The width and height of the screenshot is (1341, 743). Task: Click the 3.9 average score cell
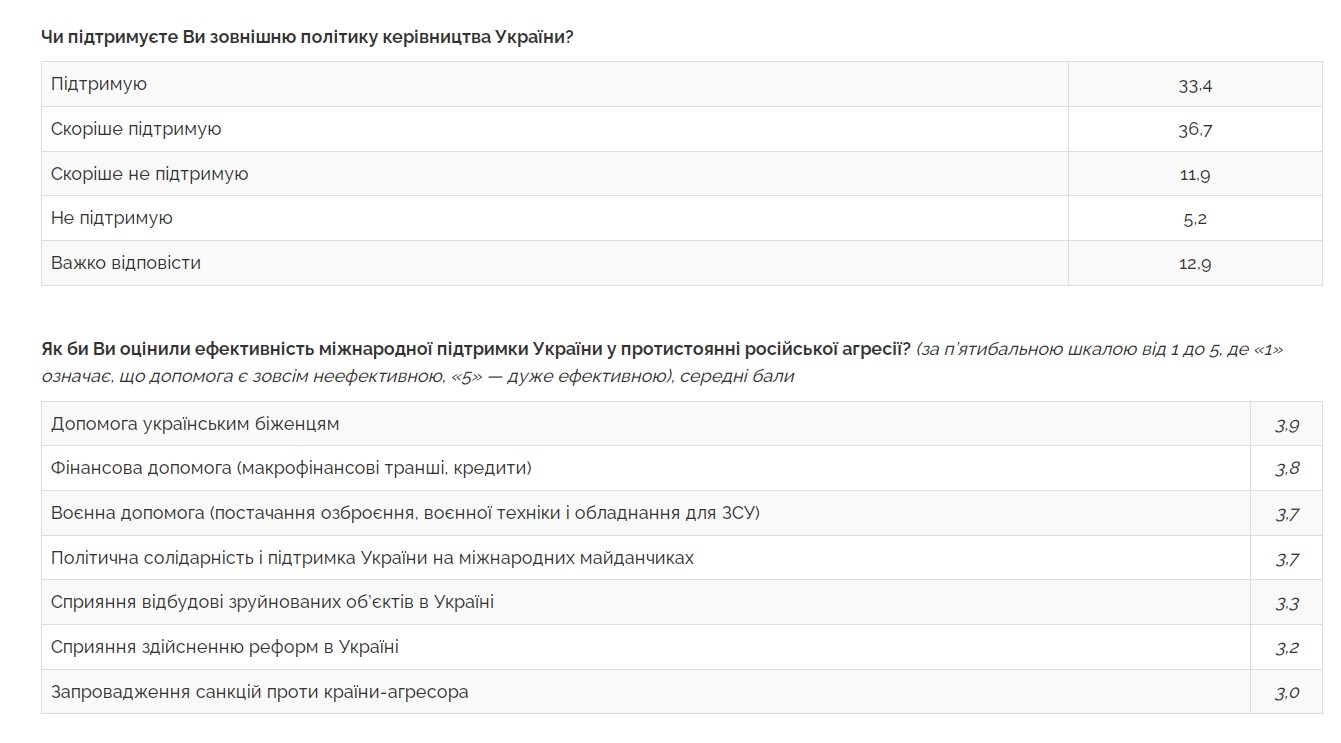point(1287,425)
